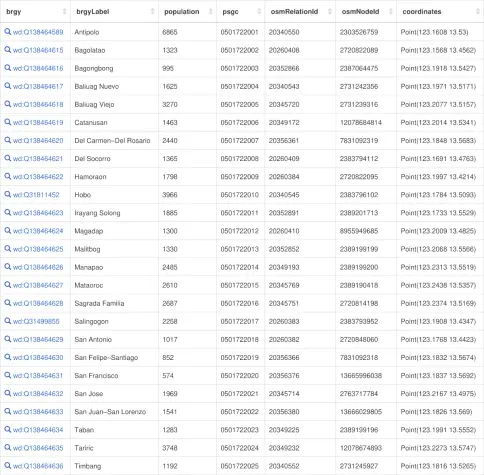Click magnifier icon in San Francisco row
Viewport: 484px width, 475px height.
(7, 375)
